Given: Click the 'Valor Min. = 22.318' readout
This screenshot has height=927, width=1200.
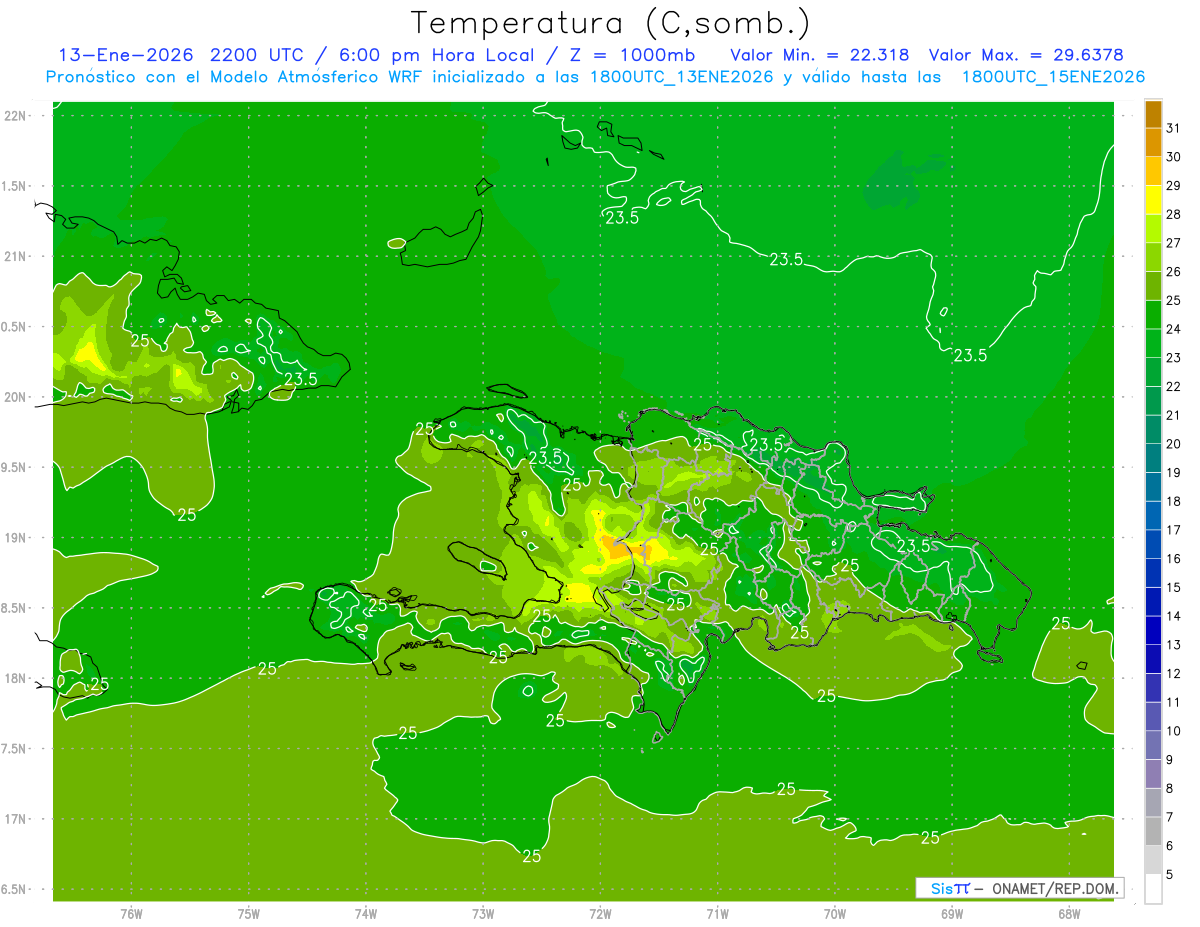Looking at the screenshot, I should click(x=820, y=55).
